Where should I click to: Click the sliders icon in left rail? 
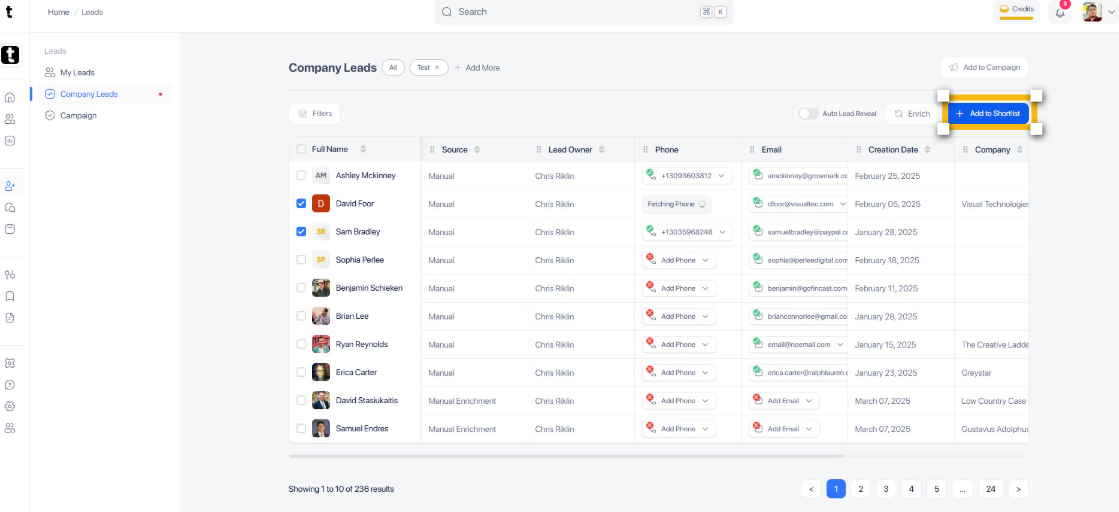(10, 275)
